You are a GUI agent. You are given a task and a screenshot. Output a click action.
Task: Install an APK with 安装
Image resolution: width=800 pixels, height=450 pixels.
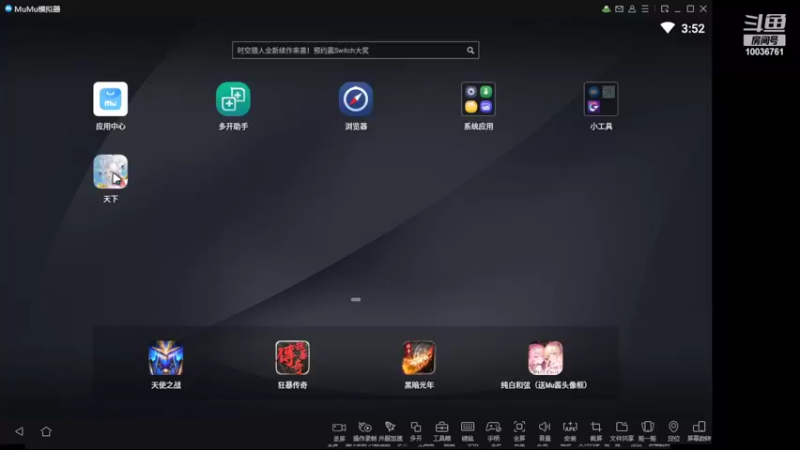570,431
